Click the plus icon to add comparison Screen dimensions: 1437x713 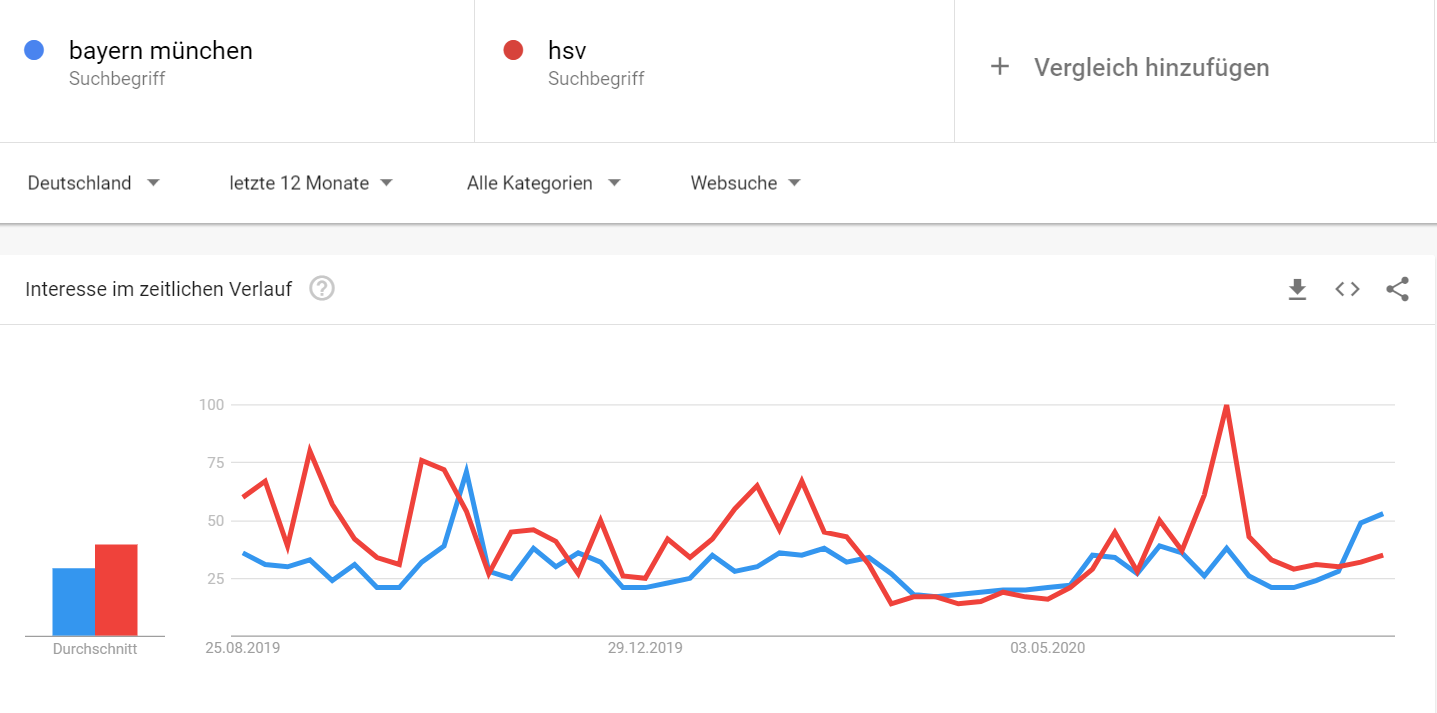tap(999, 66)
